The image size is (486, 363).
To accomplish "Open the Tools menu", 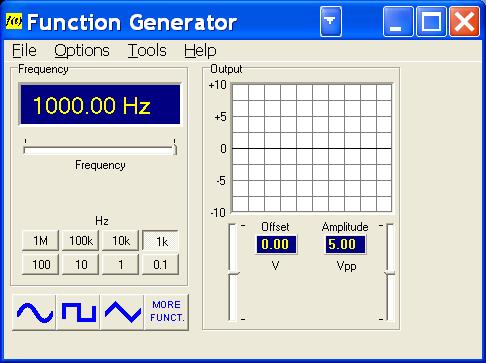I will pos(147,51).
